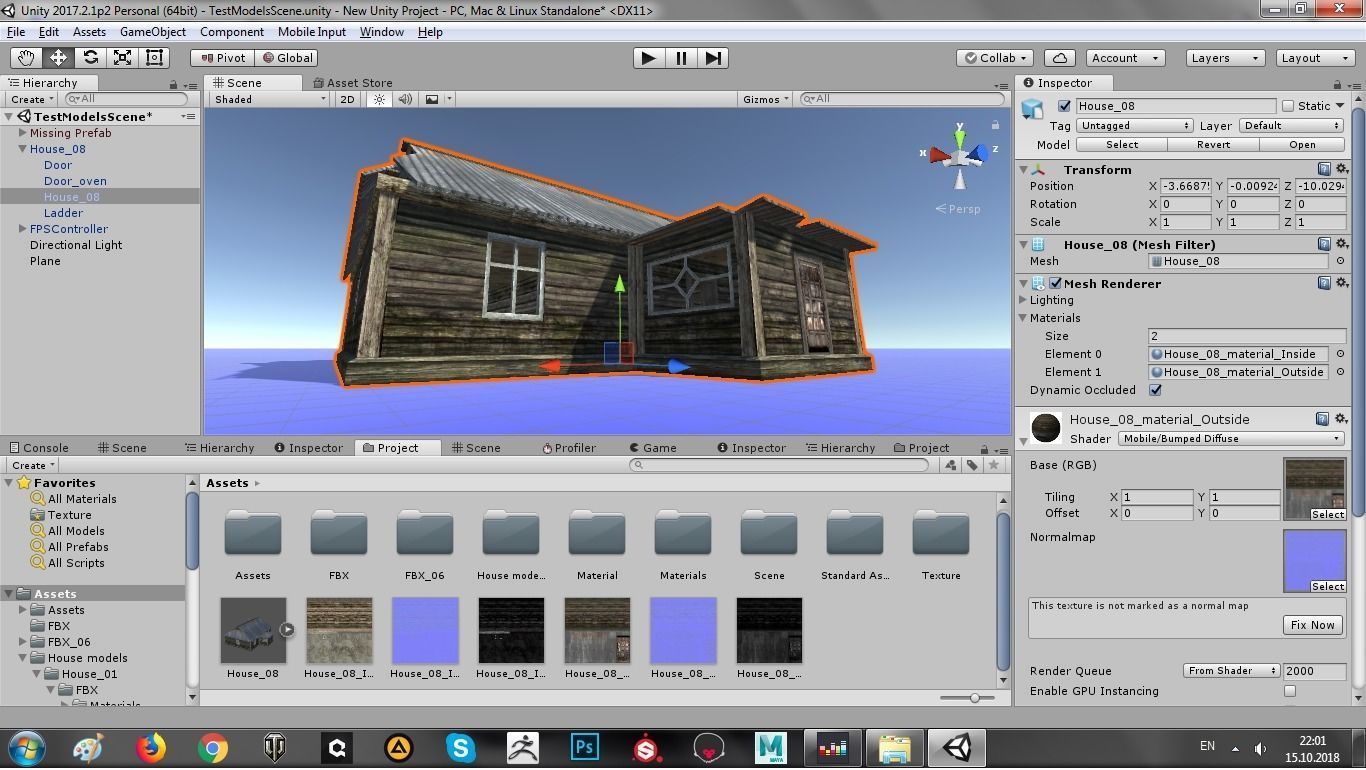The height and width of the screenshot is (770, 1366).
Task: Select Base RGB texture button
Action: pyautogui.click(x=1327, y=514)
